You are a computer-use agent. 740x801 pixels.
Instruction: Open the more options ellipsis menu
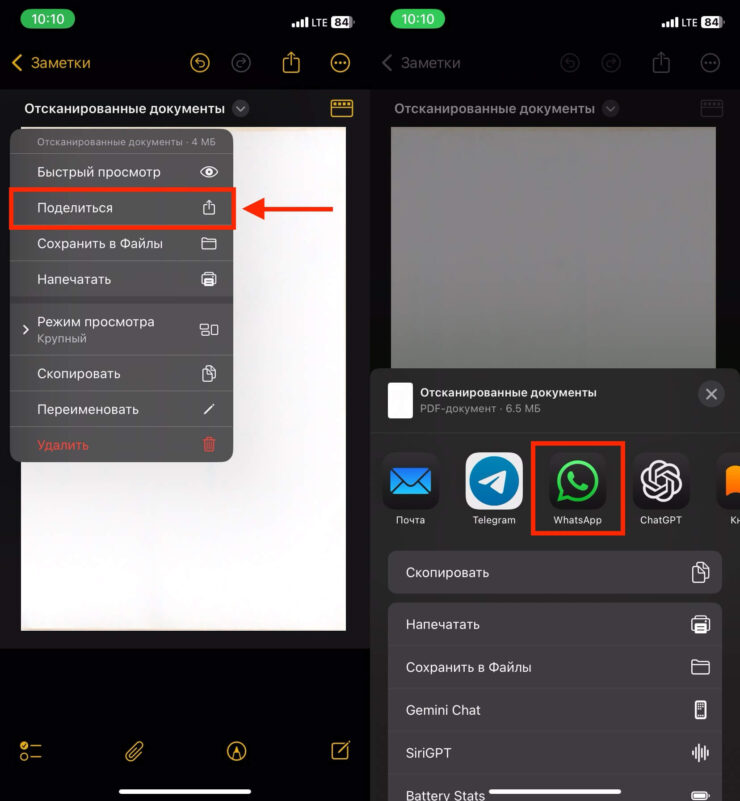tap(340, 63)
